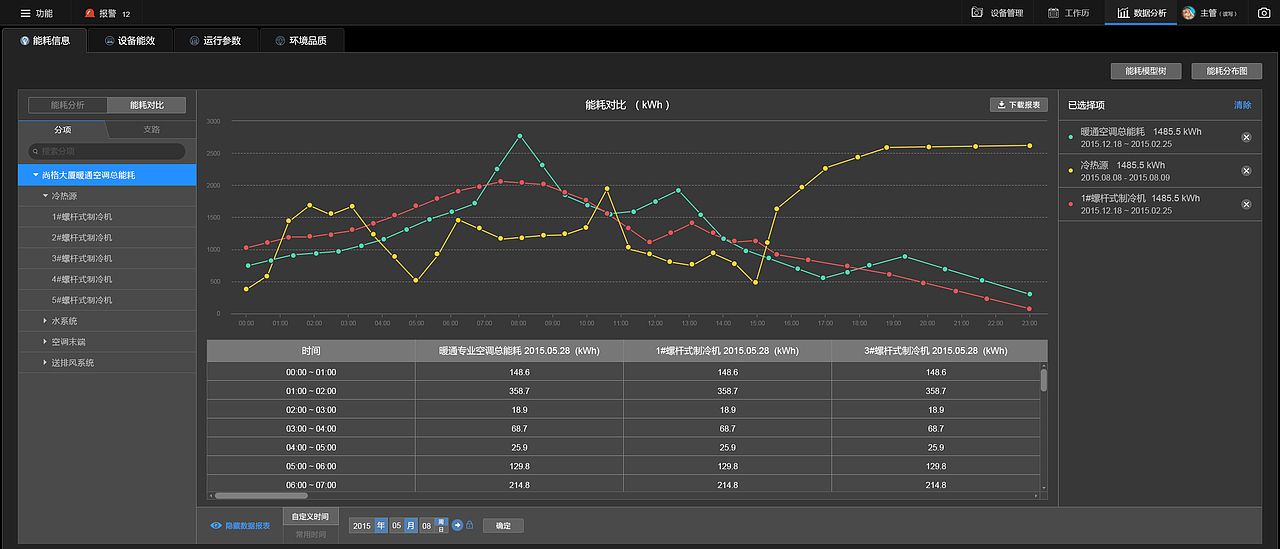Open the 功能 hamburger menu icon

click(x=25, y=13)
